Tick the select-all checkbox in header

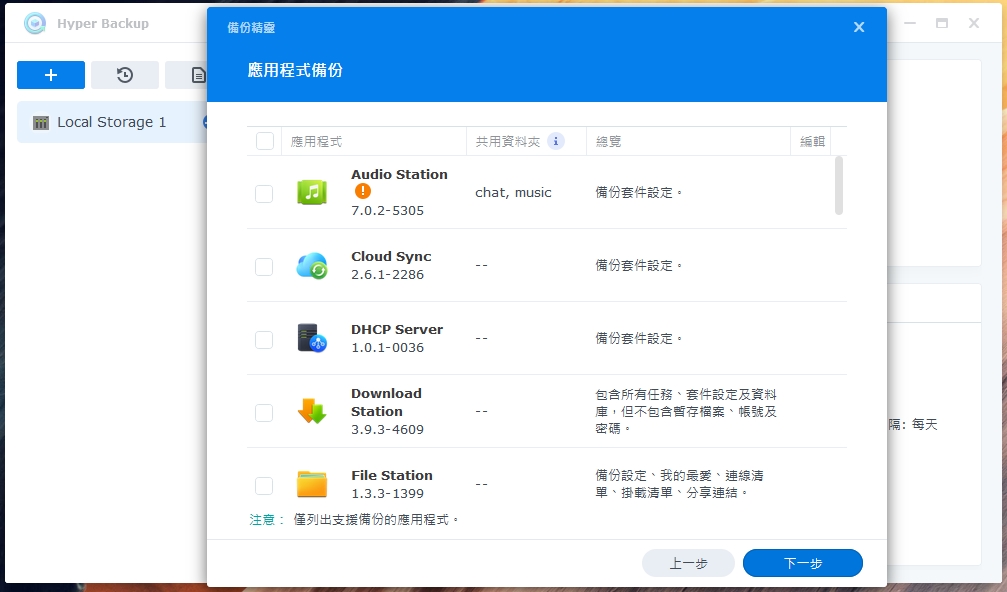(265, 141)
